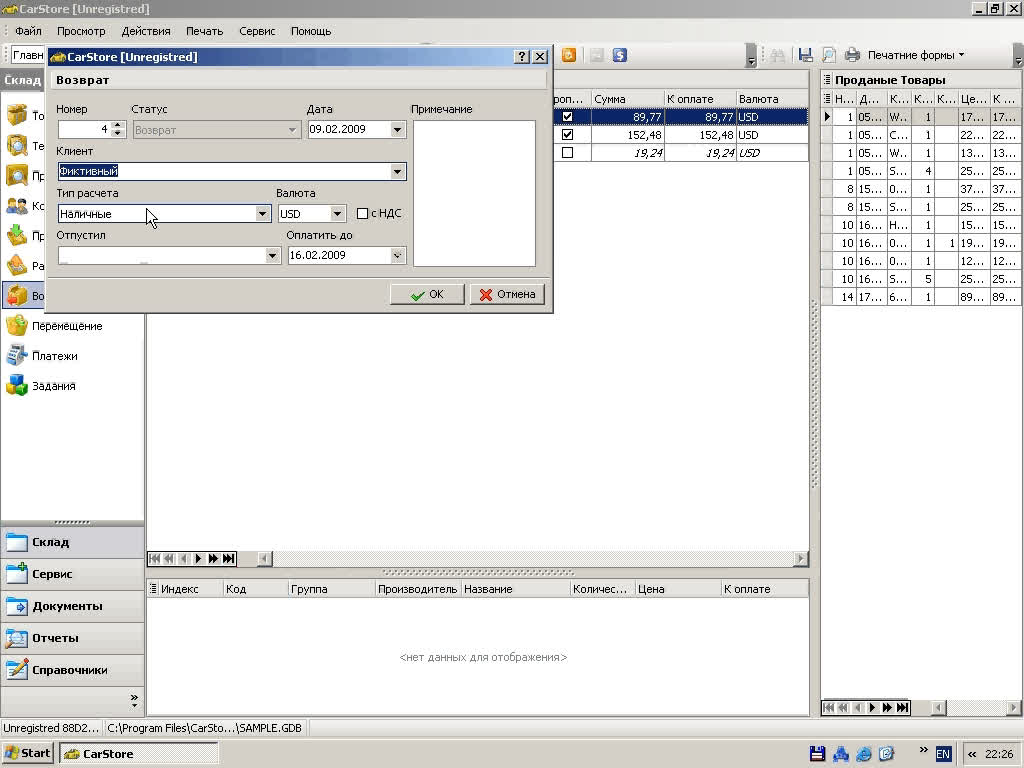The width and height of the screenshot is (1024, 768).
Task: Select the third sidebar box-with-magnifier icon
Action: [17, 175]
